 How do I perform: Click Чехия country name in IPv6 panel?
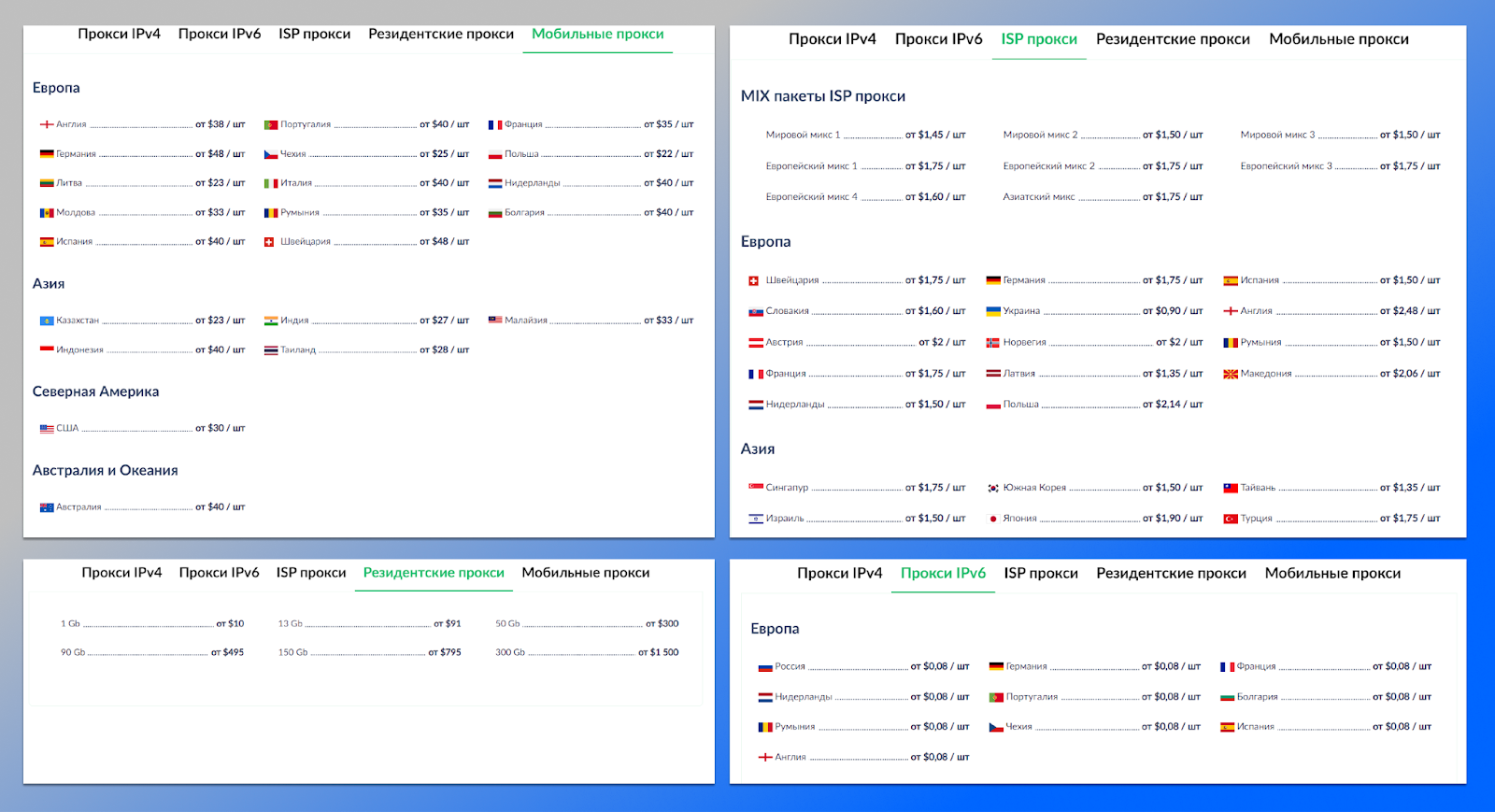(1018, 727)
